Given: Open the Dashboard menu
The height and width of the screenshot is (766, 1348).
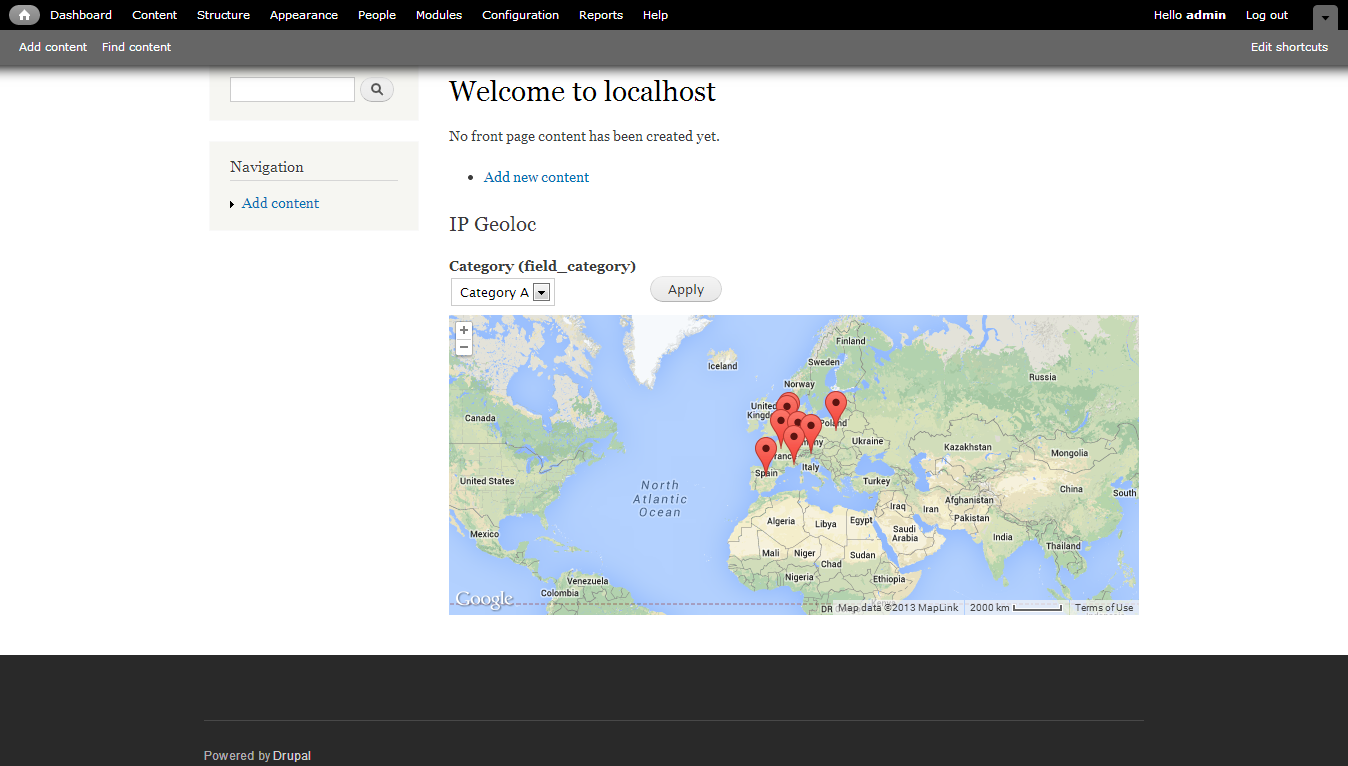Looking at the screenshot, I should point(80,14).
